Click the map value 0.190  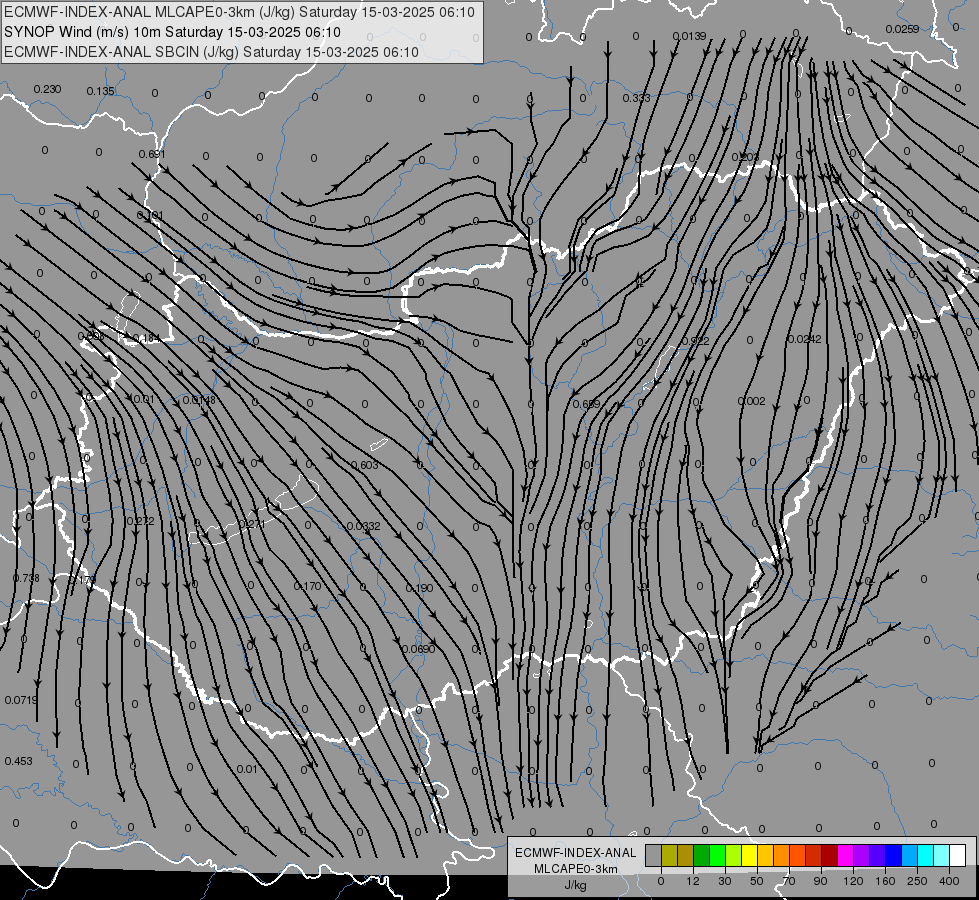419,588
